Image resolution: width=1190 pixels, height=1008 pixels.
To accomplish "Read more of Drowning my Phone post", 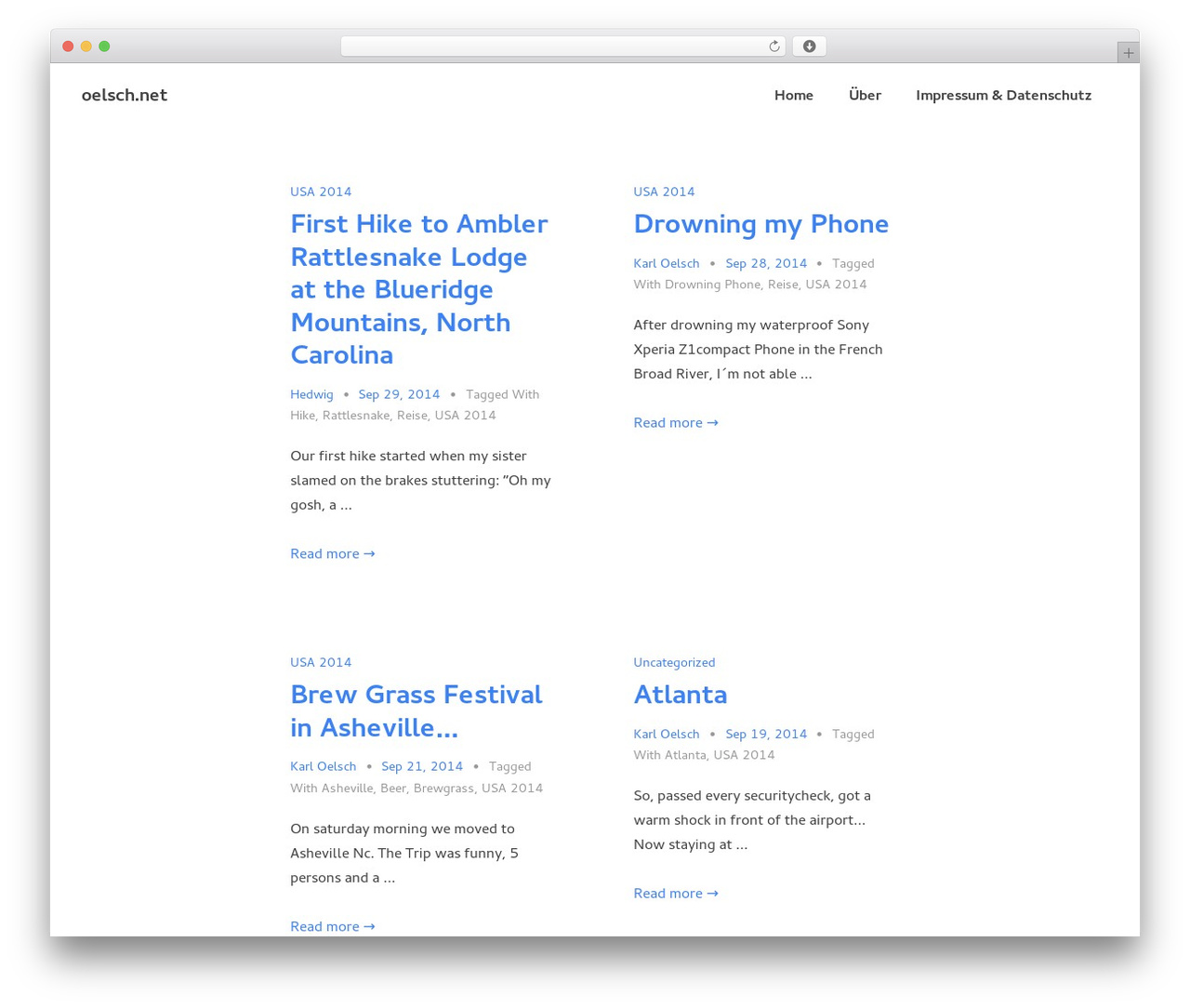I will click(676, 422).
